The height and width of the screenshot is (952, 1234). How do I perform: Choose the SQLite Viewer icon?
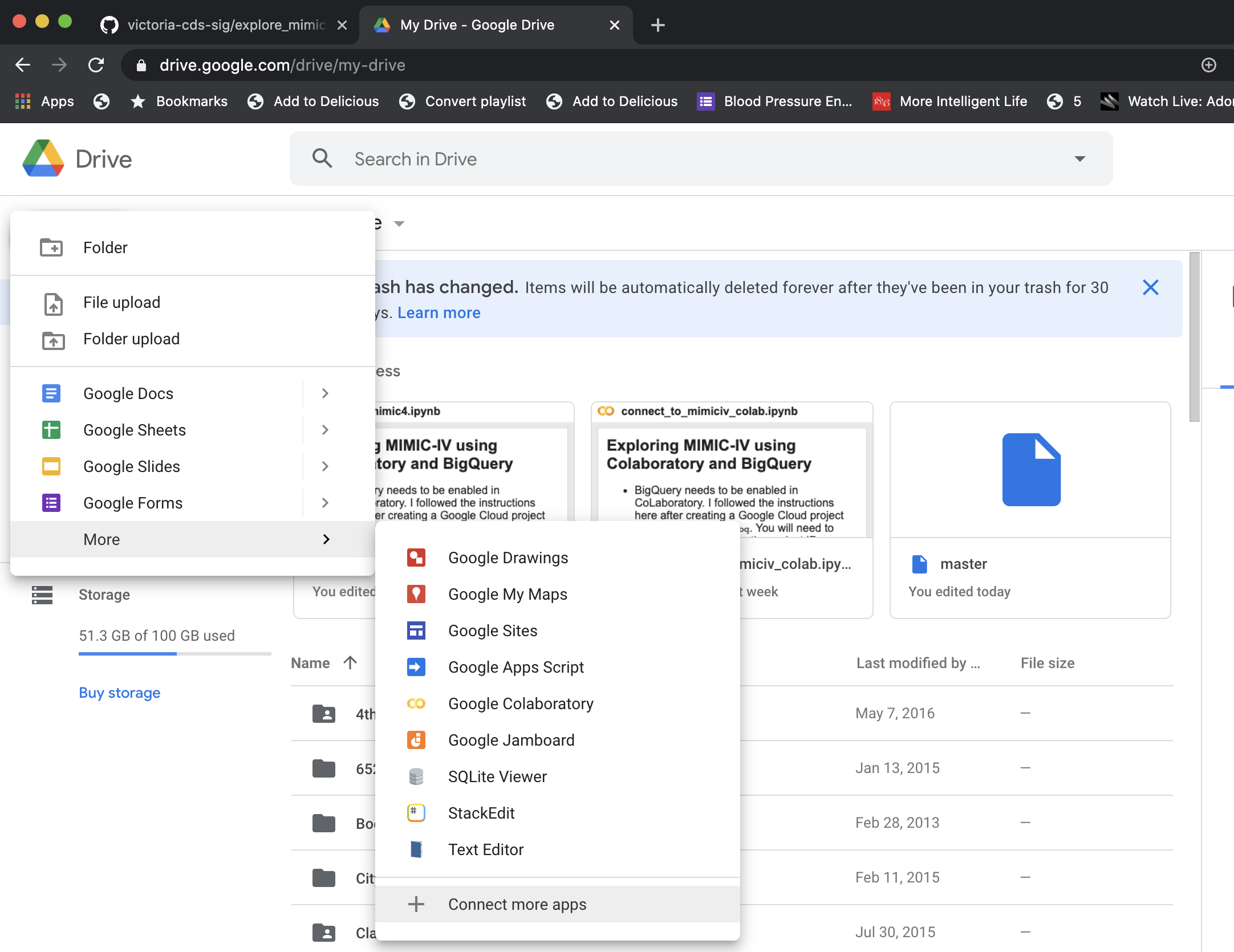416,776
